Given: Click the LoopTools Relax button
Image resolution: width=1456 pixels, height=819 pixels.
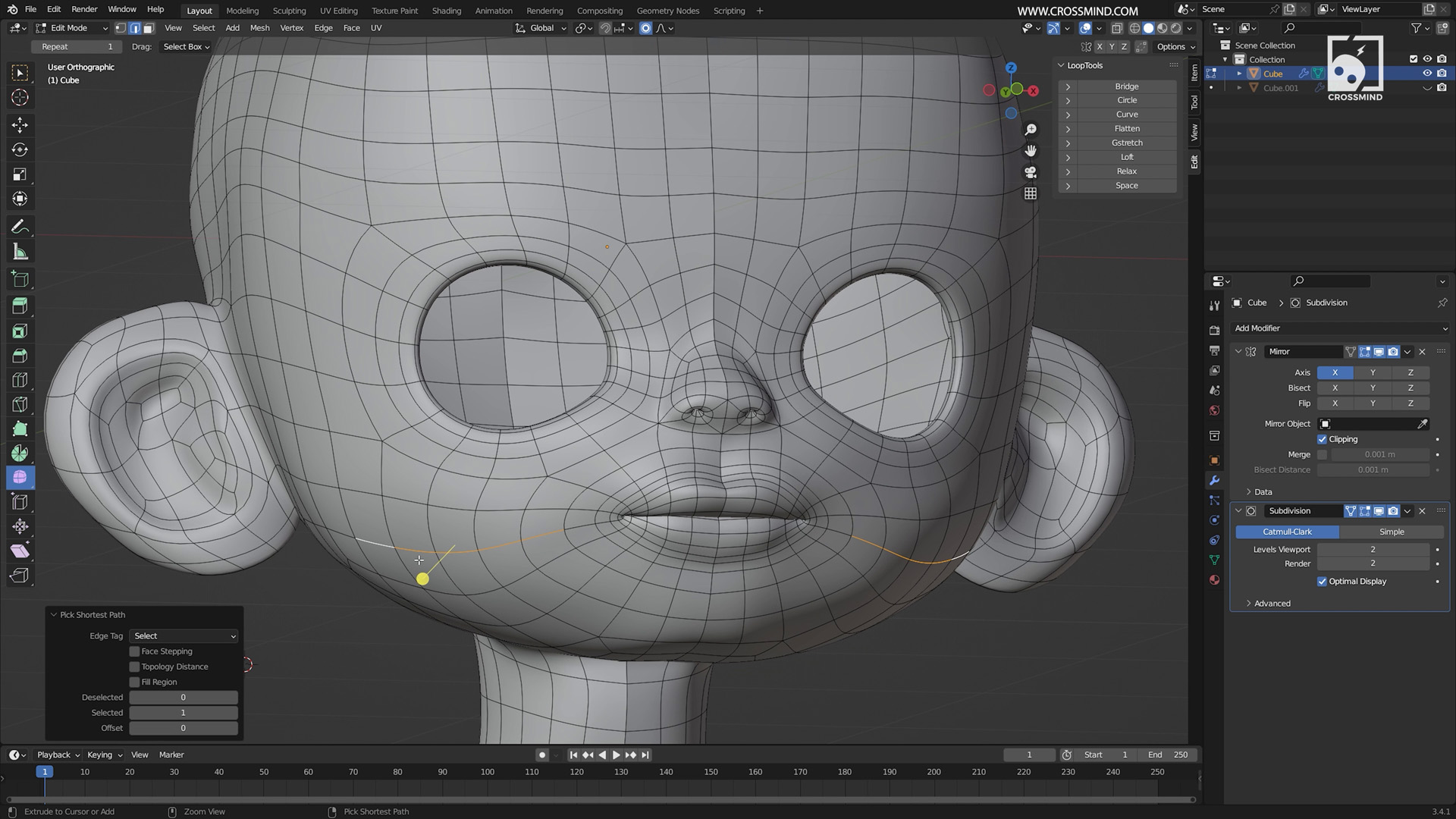Looking at the screenshot, I should click(x=1126, y=171).
